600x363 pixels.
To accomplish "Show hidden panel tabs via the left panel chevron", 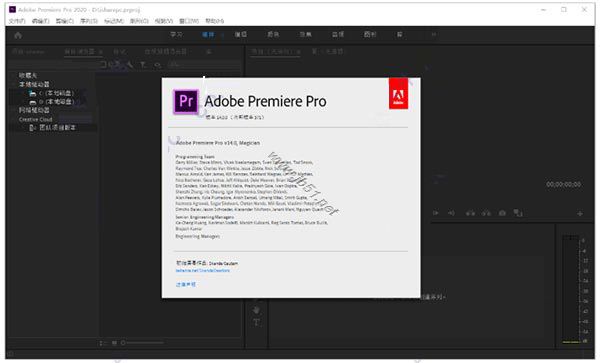I will (209, 52).
